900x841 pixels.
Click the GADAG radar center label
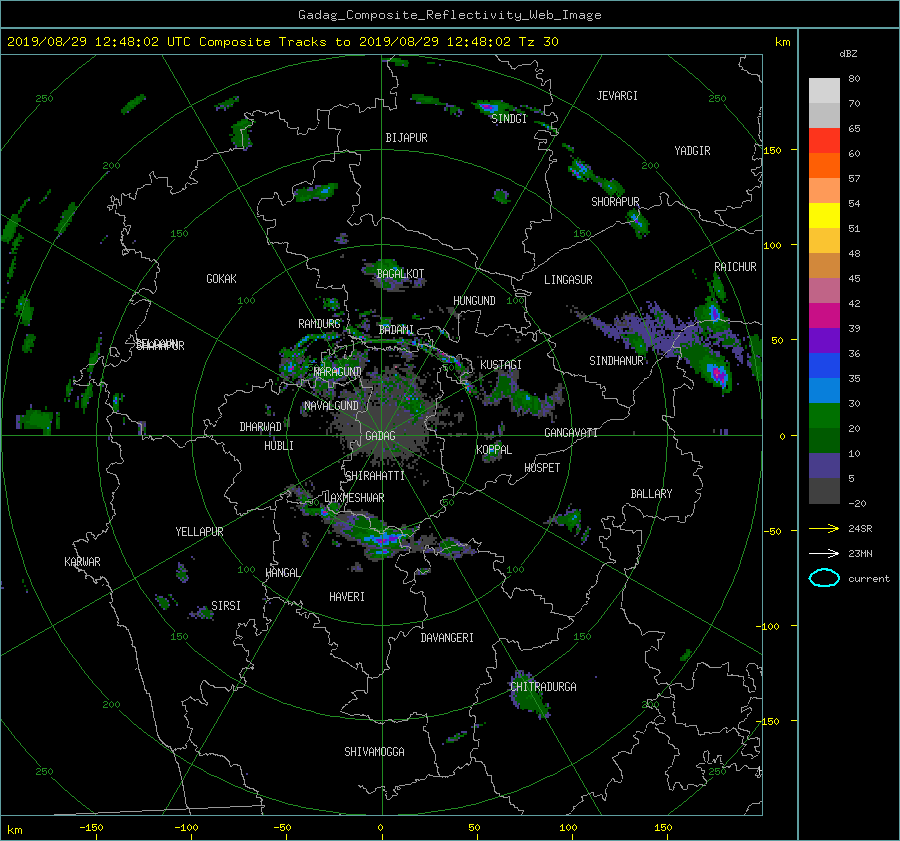tap(380, 436)
